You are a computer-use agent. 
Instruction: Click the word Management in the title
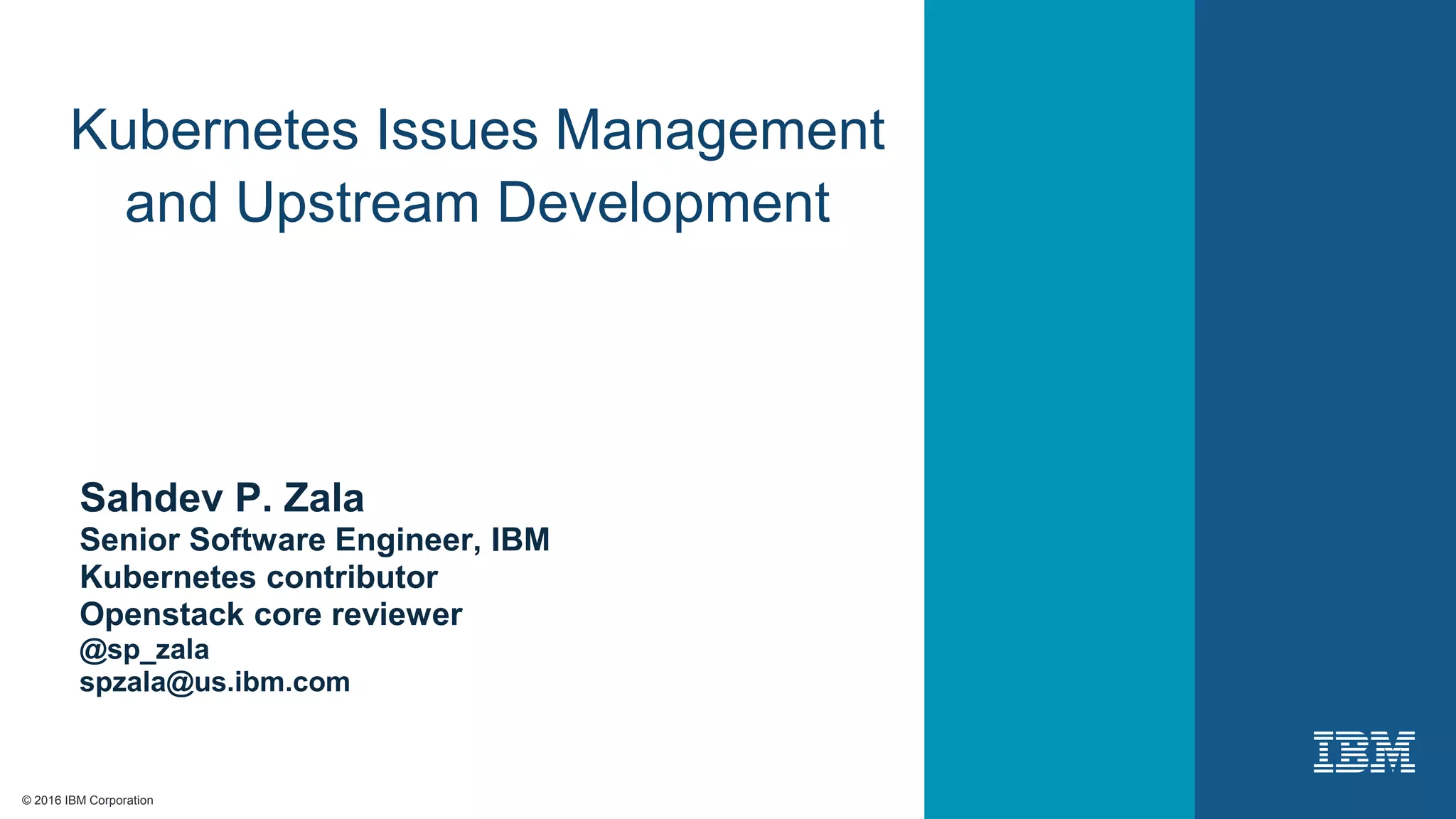(719, 130)
